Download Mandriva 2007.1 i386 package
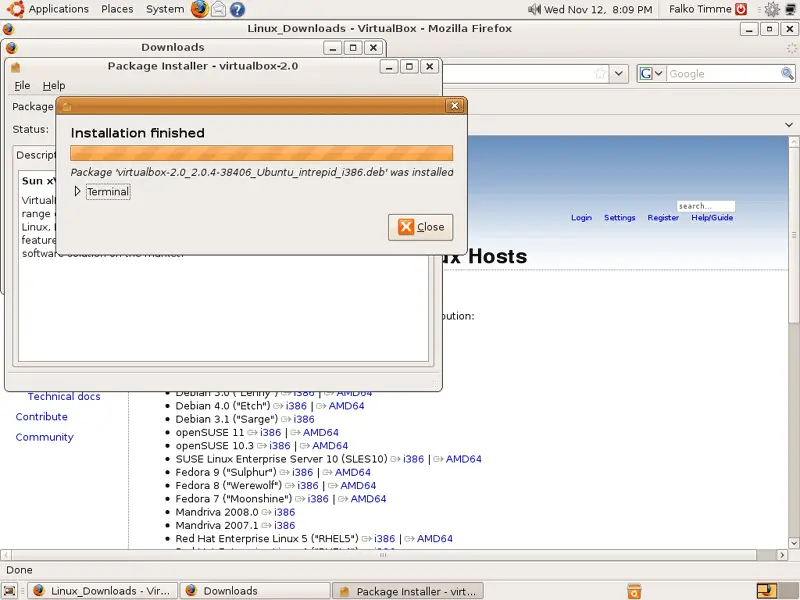The width and height of the screenshot is (800, 600). (284, 526)
